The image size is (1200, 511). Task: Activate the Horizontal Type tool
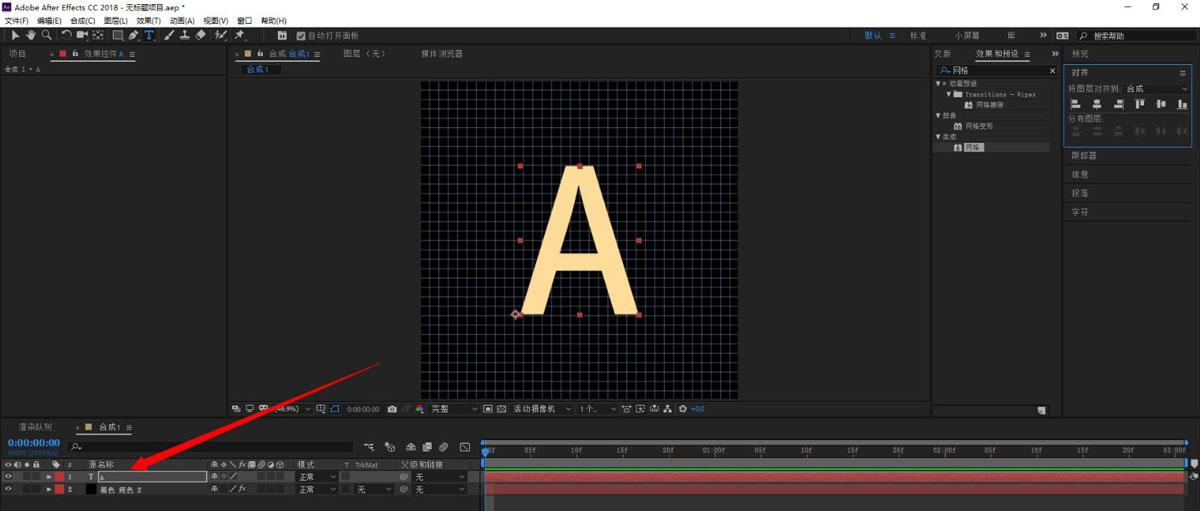coord(149,35)
